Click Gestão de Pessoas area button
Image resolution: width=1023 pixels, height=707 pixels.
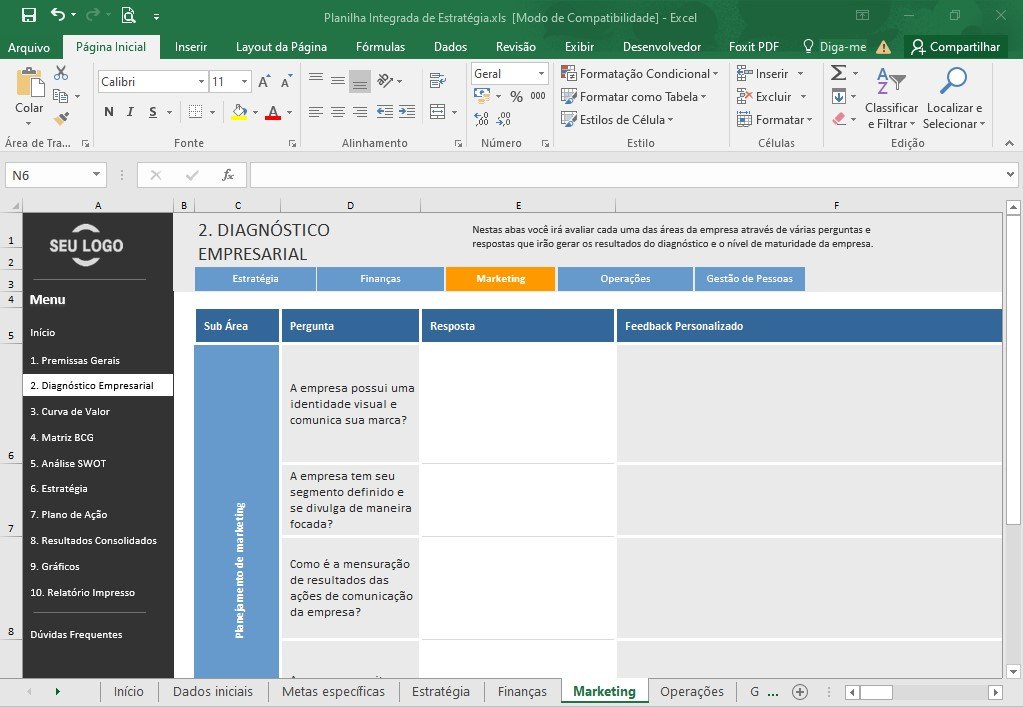(x=750, y=278)
